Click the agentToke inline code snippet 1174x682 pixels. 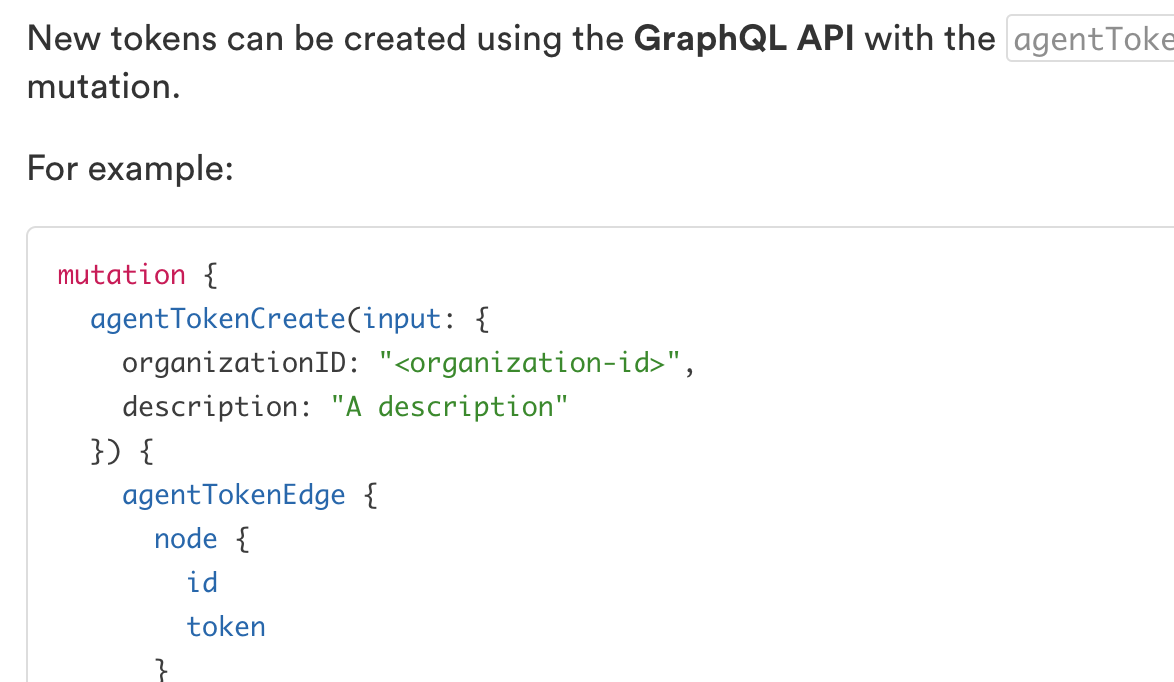tap(1091, 41)
